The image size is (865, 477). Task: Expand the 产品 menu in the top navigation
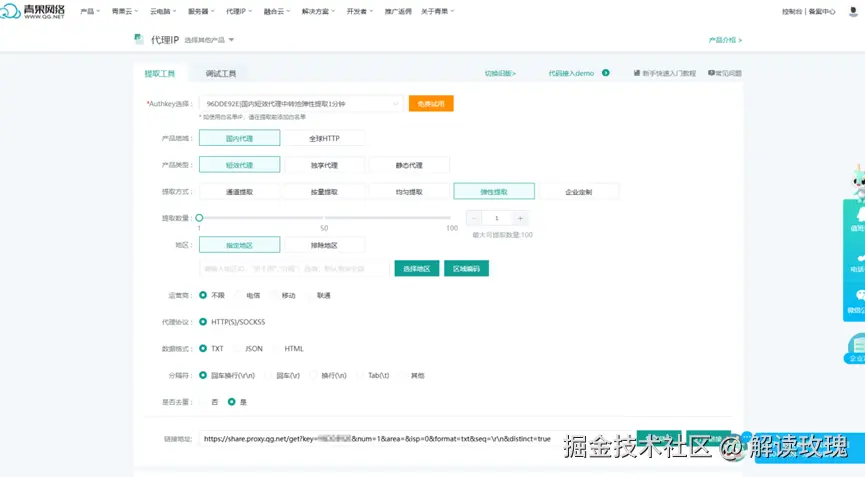tap(90, 11)
